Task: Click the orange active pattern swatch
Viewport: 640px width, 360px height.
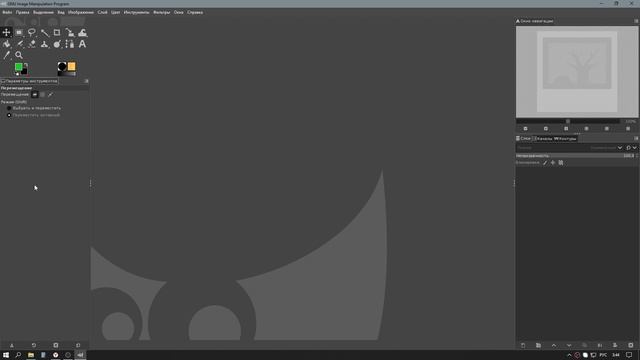Action: [x=71, y=66]
